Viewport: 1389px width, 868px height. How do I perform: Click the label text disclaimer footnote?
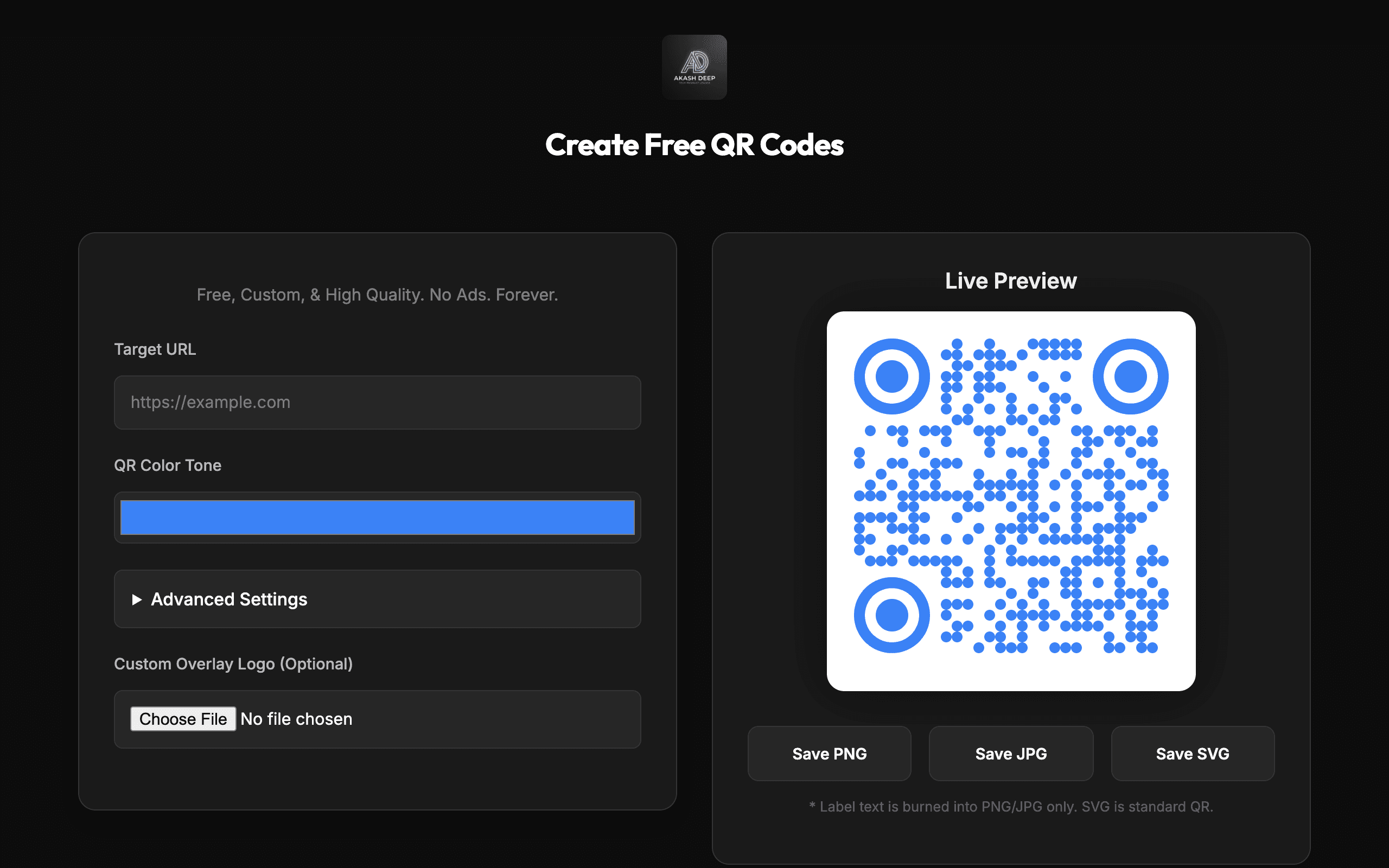1011,806
